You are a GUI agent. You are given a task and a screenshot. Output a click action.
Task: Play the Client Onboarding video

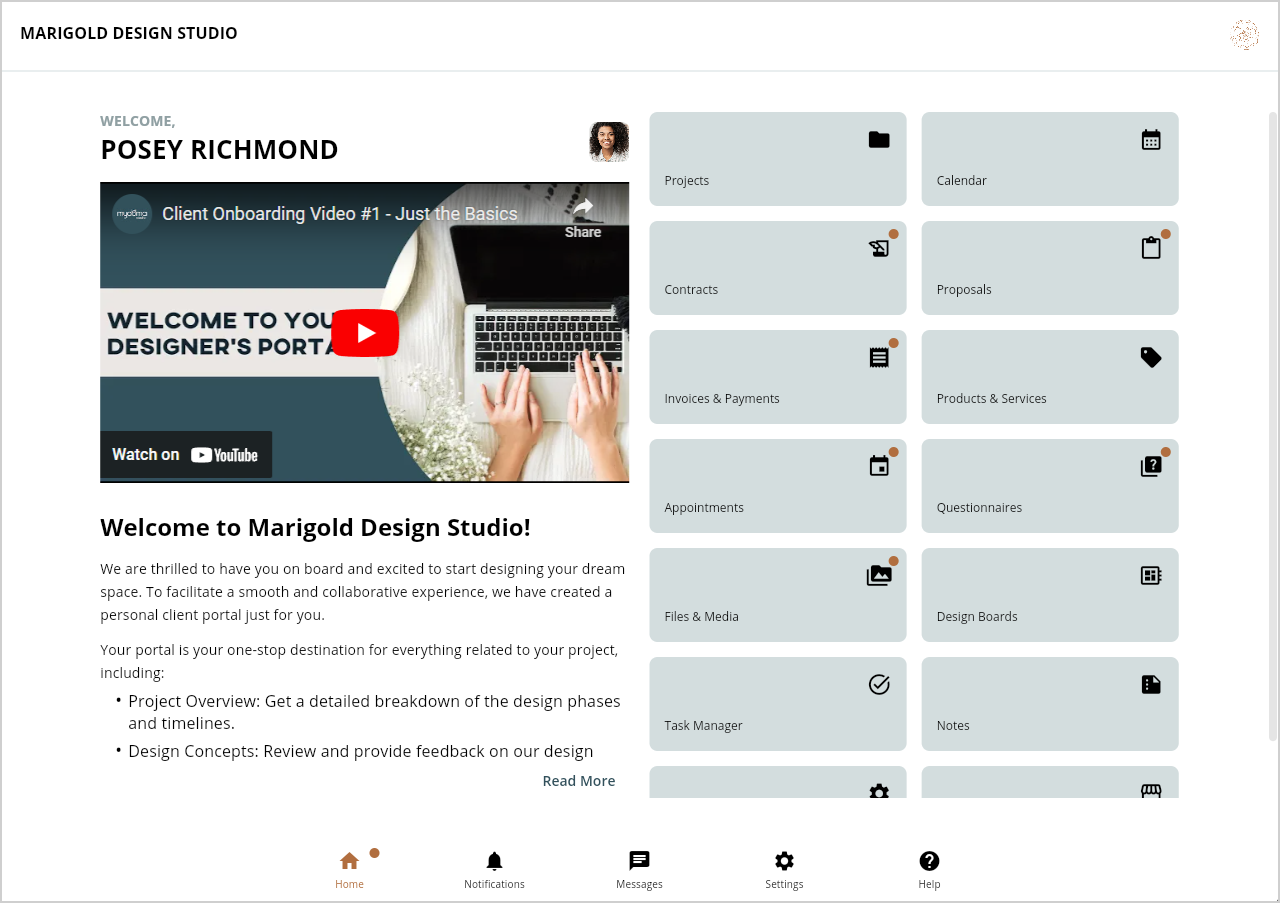pyautogui.click(x=365, y=333)
